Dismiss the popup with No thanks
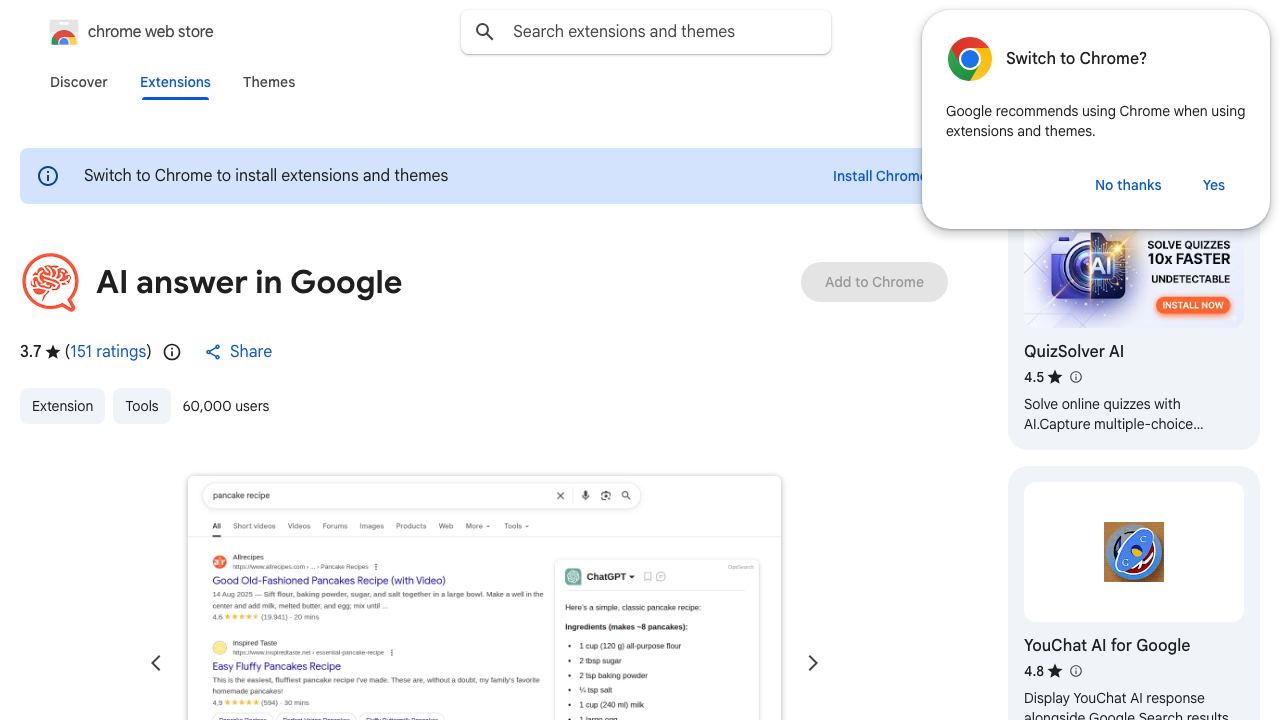Screen dimensions: 1280x720 (x=1128, y=185)
